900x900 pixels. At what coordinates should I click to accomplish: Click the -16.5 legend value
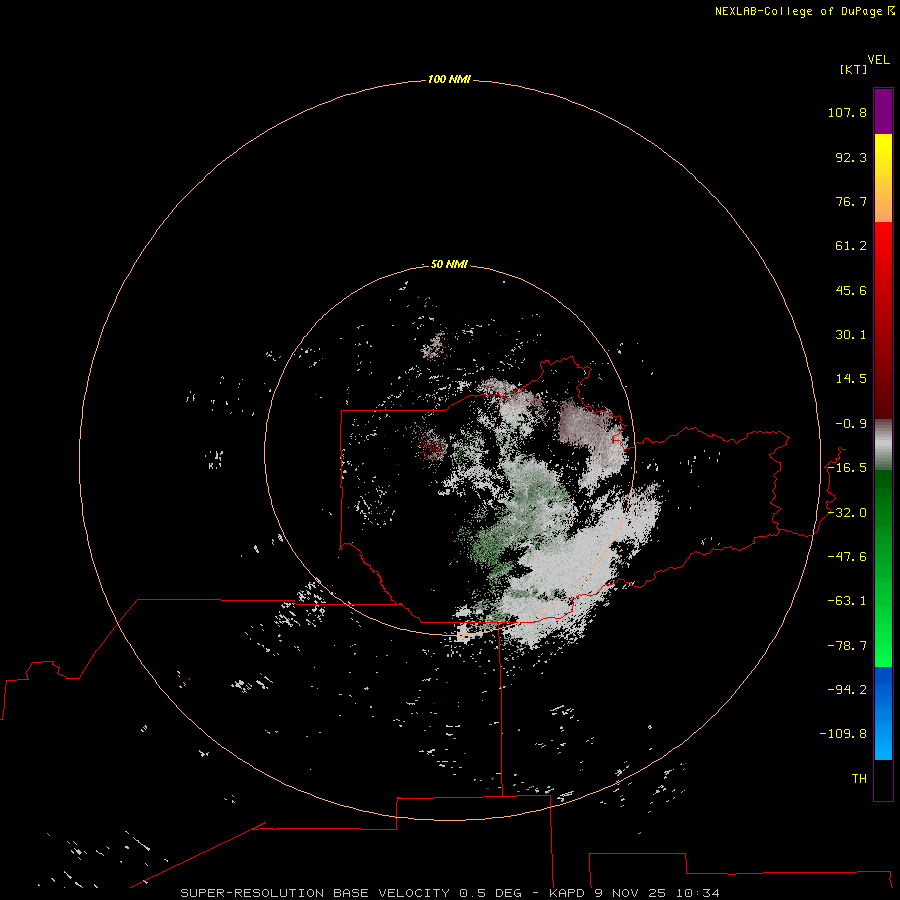(x=847, y=468)
